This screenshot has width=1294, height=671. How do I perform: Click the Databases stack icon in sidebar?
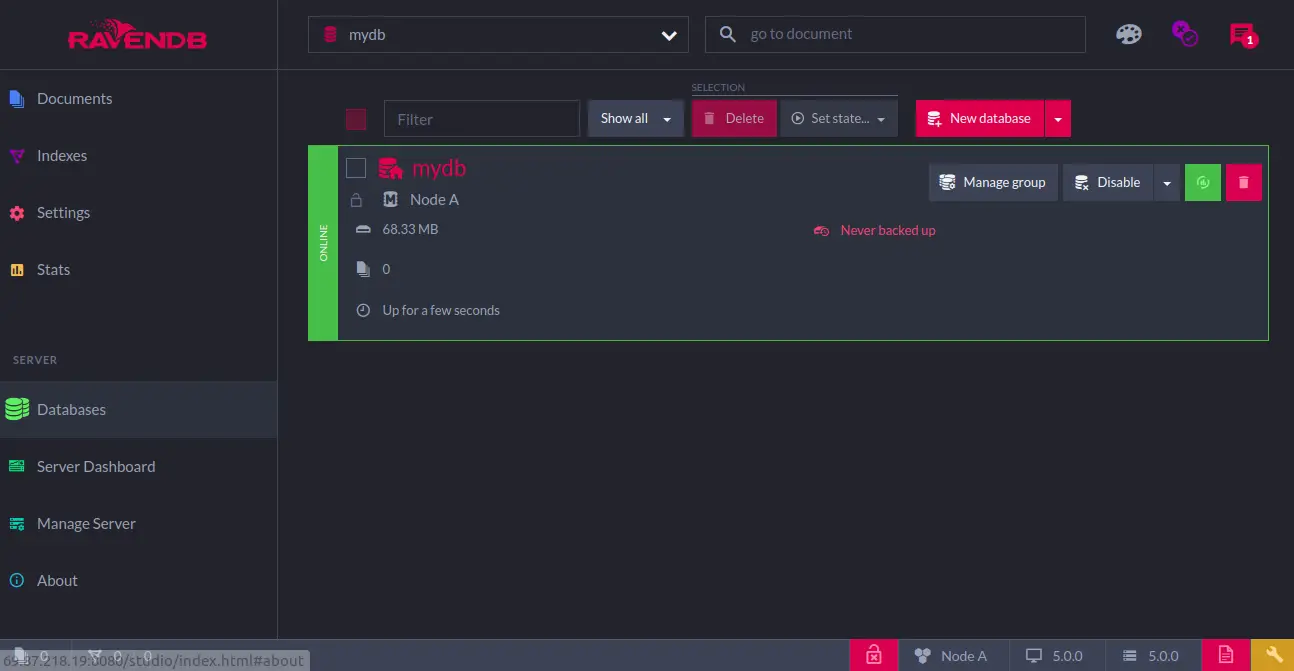pos(16,409)
